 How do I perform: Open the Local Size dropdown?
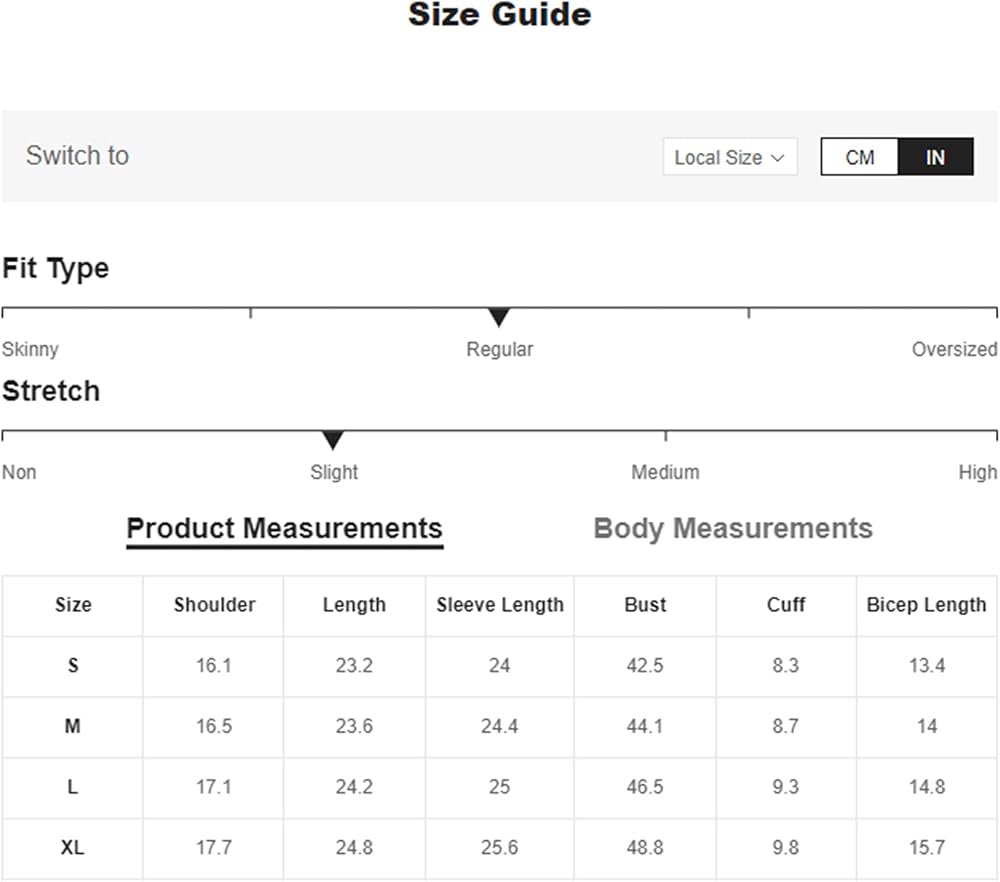coord(729,157)
